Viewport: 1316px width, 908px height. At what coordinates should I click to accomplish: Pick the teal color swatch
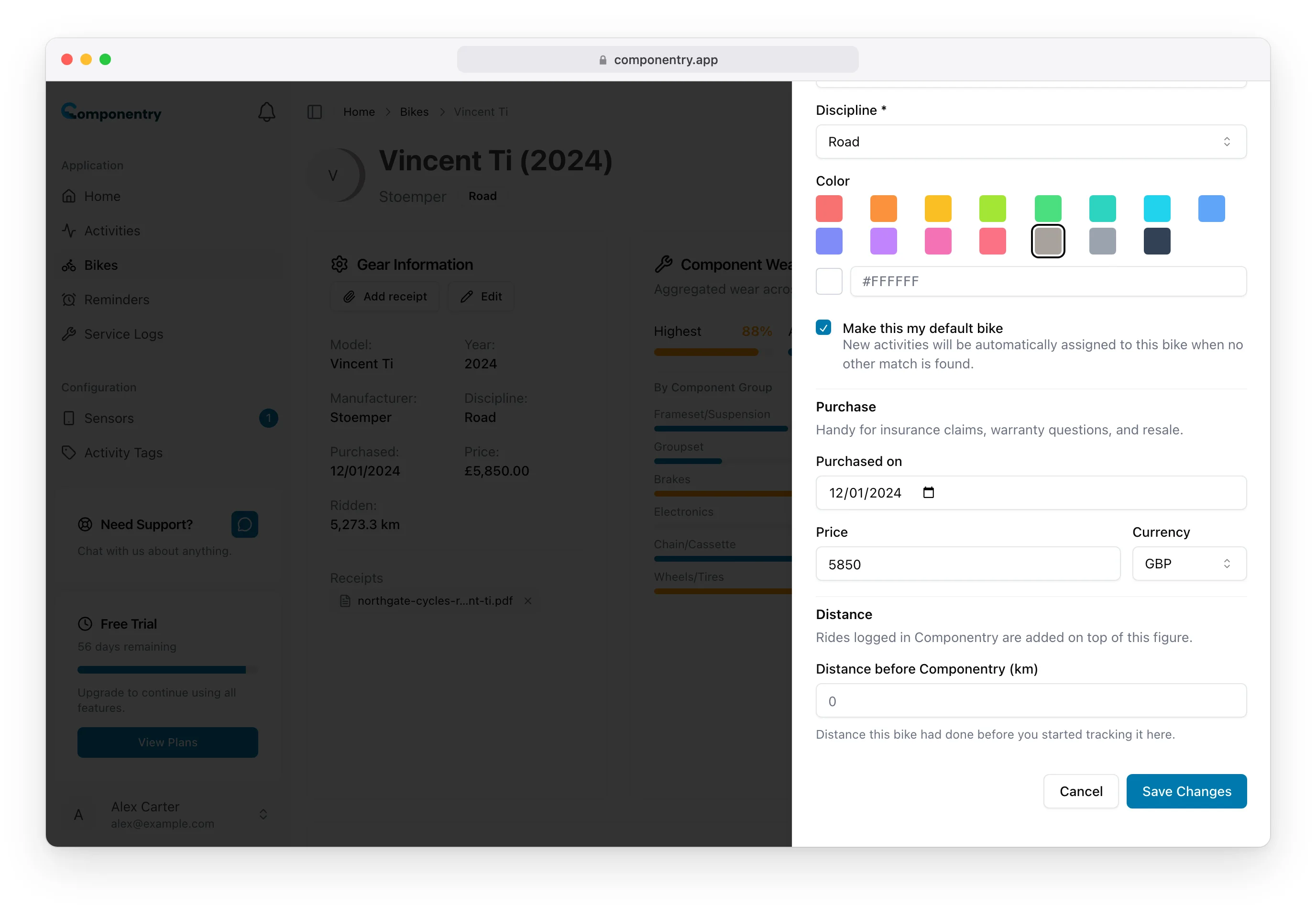[x=1102, y=208]
